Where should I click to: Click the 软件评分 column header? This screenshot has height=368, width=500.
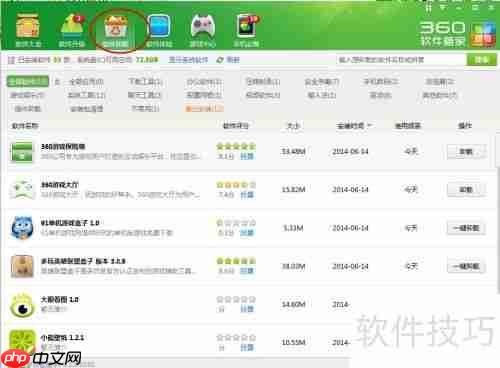pyautogui.click(x=235, y=126)
